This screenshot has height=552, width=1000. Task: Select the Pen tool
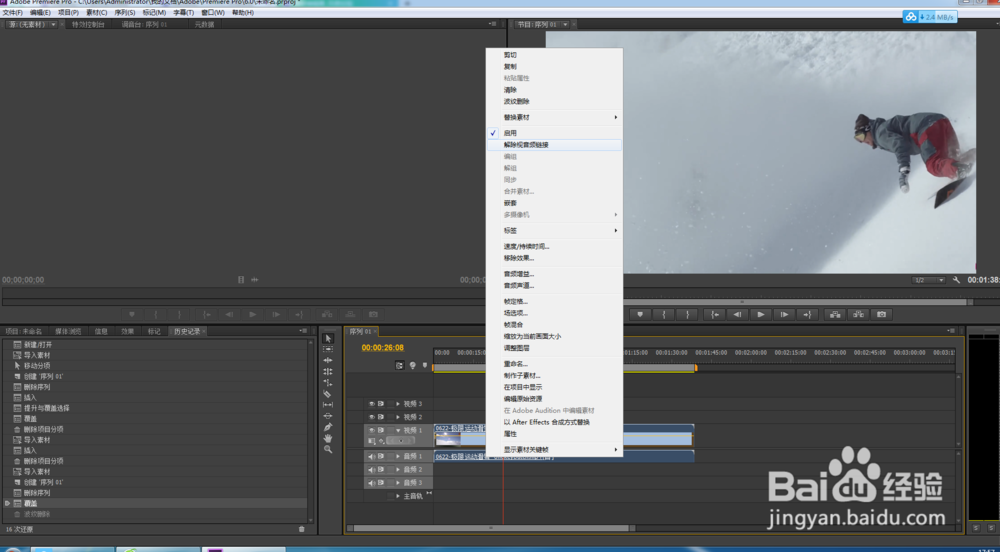tap(328, 427)
